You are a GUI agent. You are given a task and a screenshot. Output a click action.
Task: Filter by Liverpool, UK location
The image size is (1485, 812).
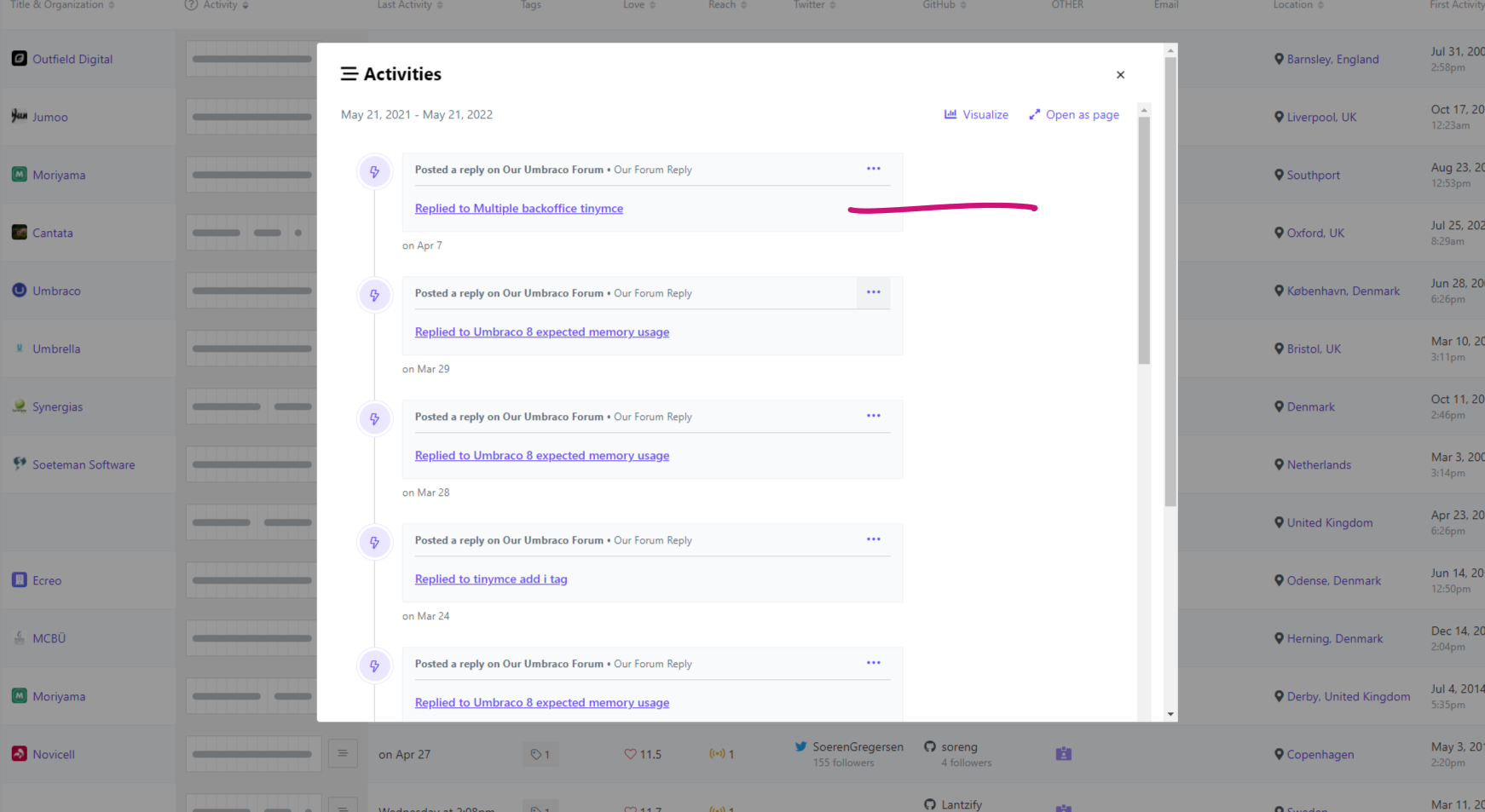tap(1321, 117)
